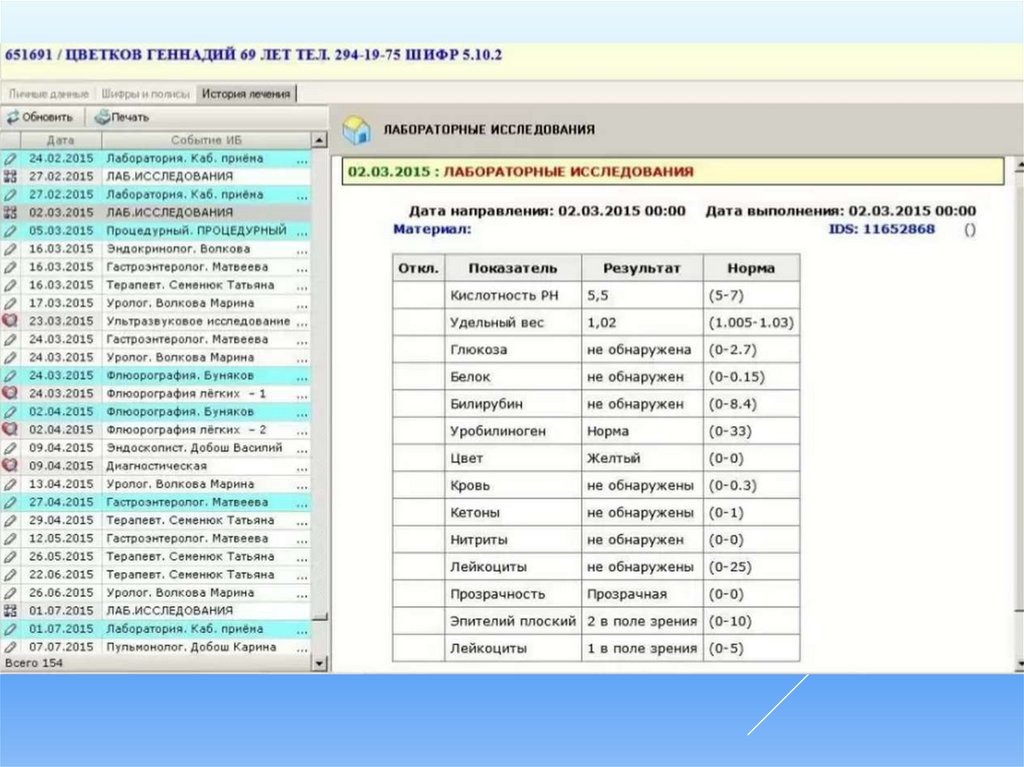Screen dimensions: 1024x767
Task: Click the heart icon of the 09.04.2015 Диагностическая row
Action: pyautogui.click(x=10, y=466)
